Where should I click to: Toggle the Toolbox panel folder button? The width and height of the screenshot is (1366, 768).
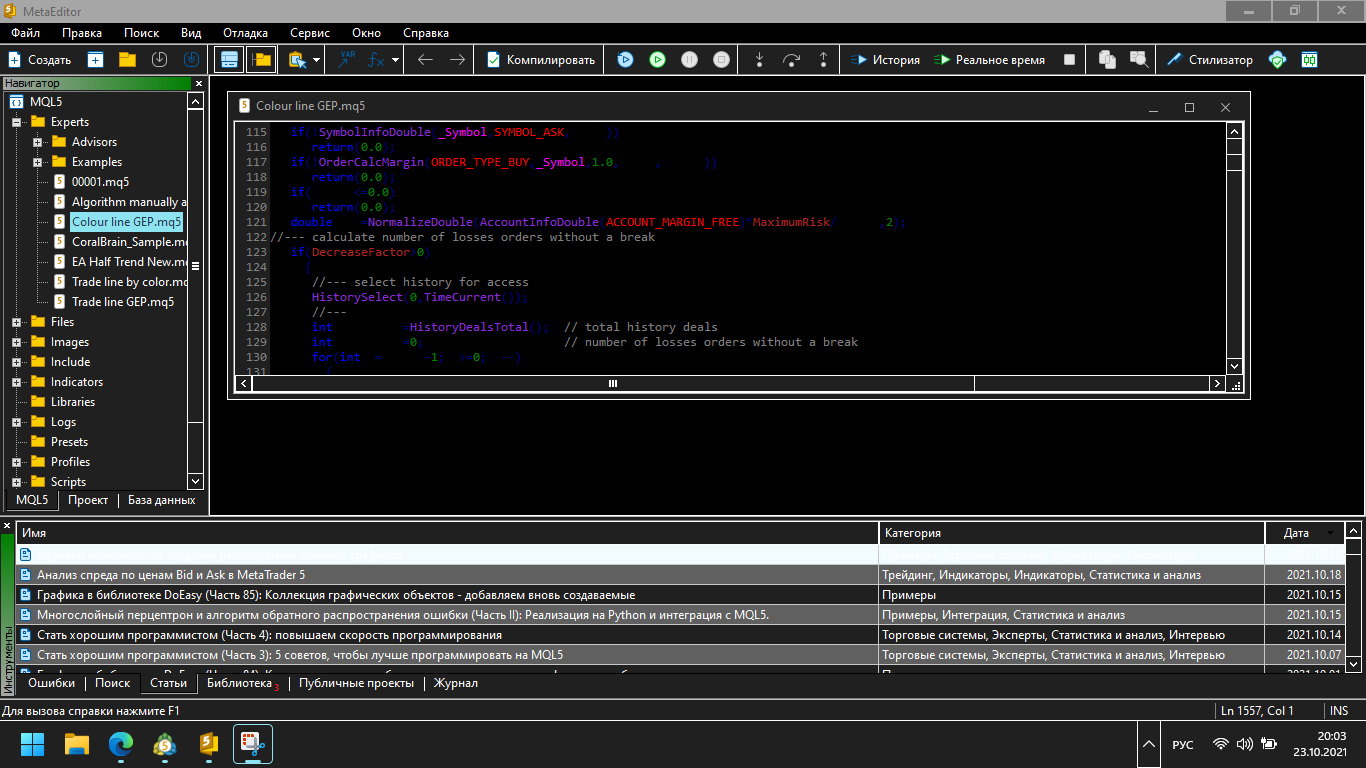click(262, 60)
